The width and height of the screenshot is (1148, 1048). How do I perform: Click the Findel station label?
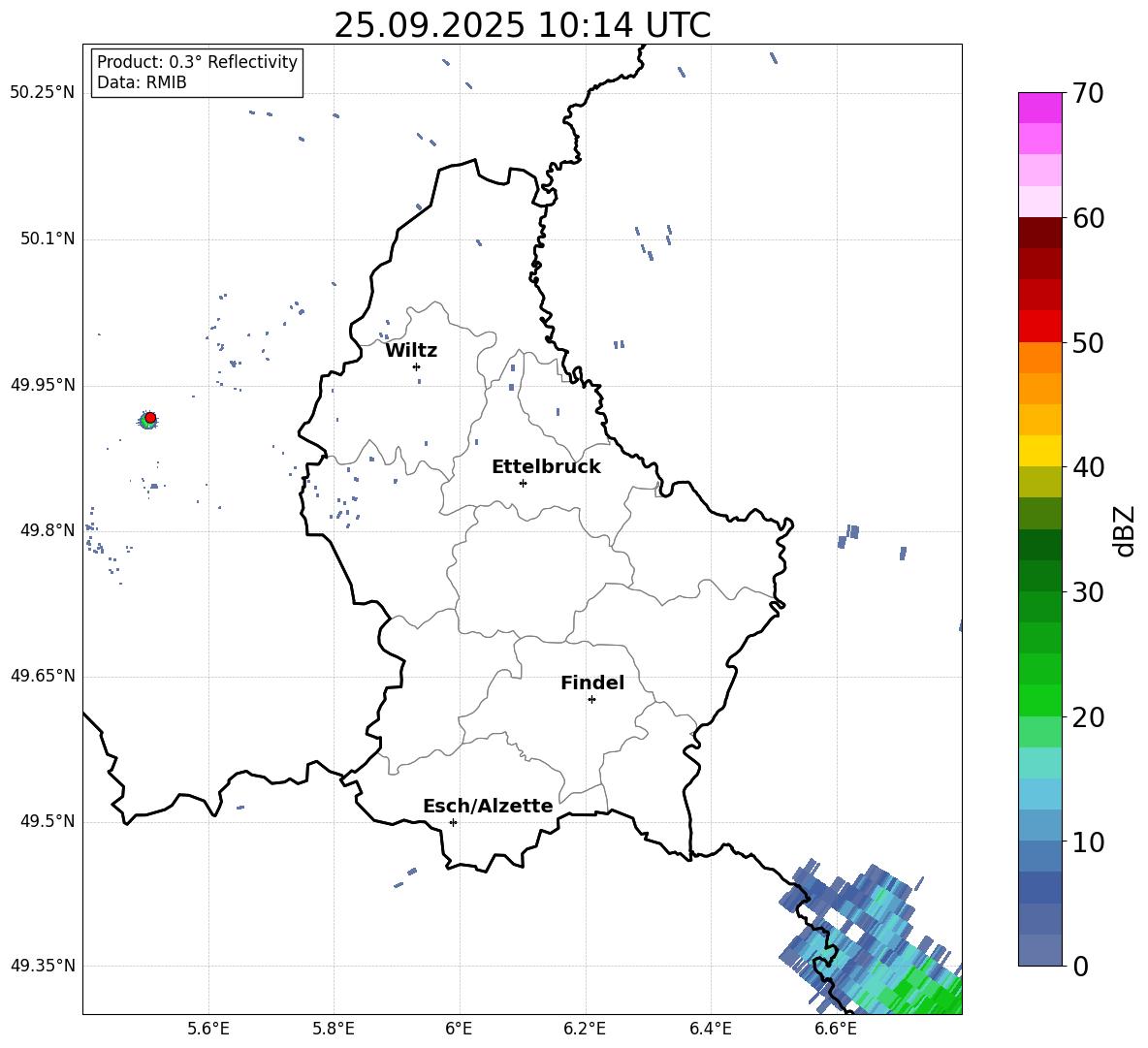pyautogui.click(x=592, y=683)
